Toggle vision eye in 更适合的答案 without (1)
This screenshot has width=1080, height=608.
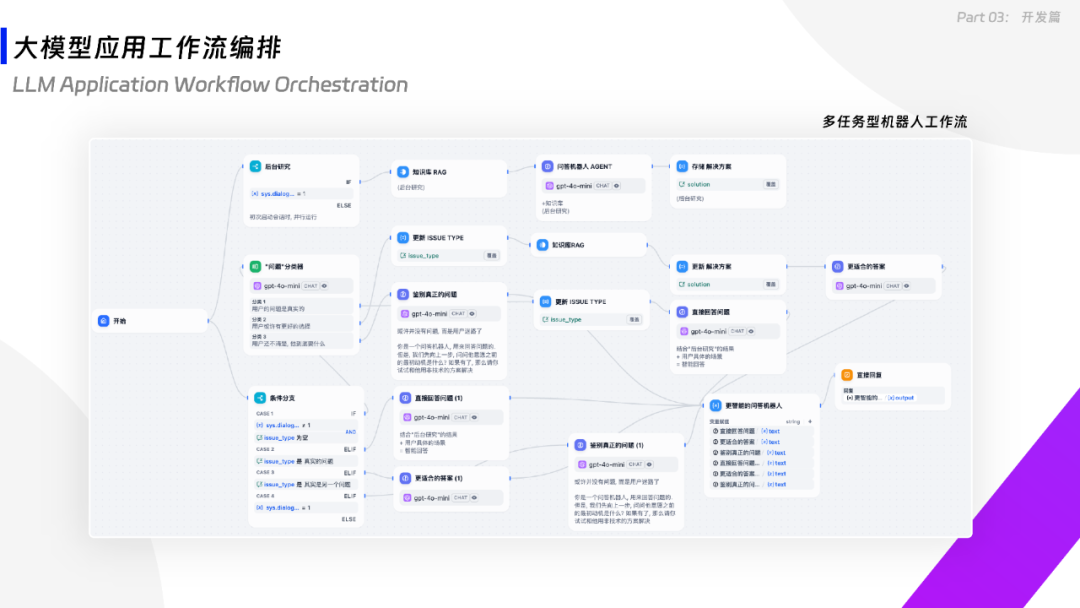click(x=906, y=286)
